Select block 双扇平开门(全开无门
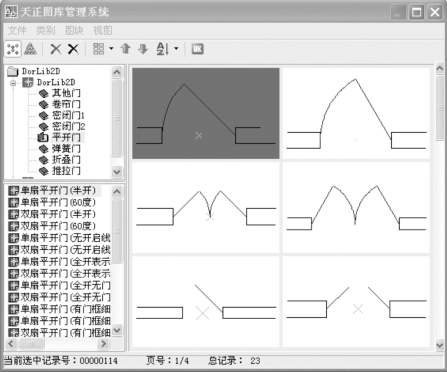The height and width of the screenshot is (372, 447). coord(59,297)
